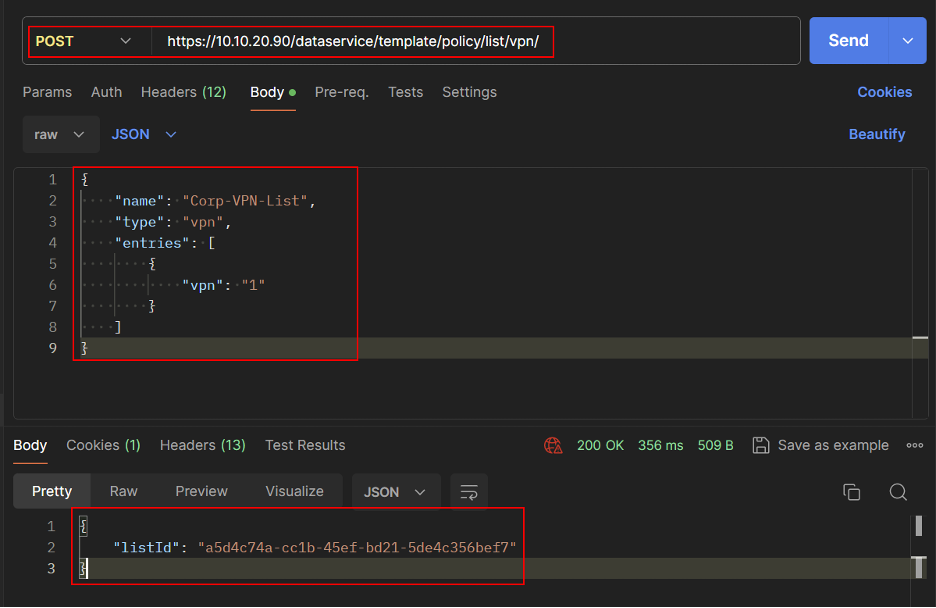
Task: Select the Raw response view
Action: tap(124, 491)
